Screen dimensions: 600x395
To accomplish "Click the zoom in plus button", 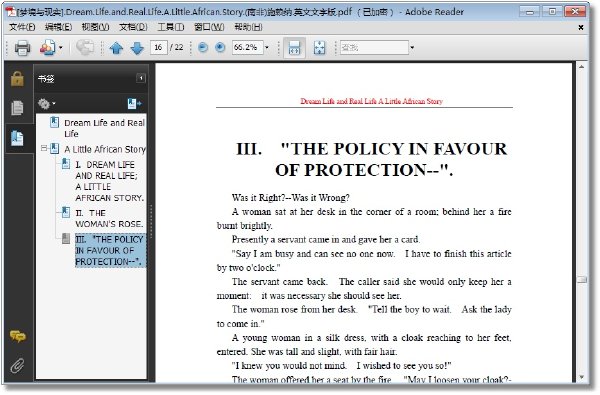I will 220,47.
